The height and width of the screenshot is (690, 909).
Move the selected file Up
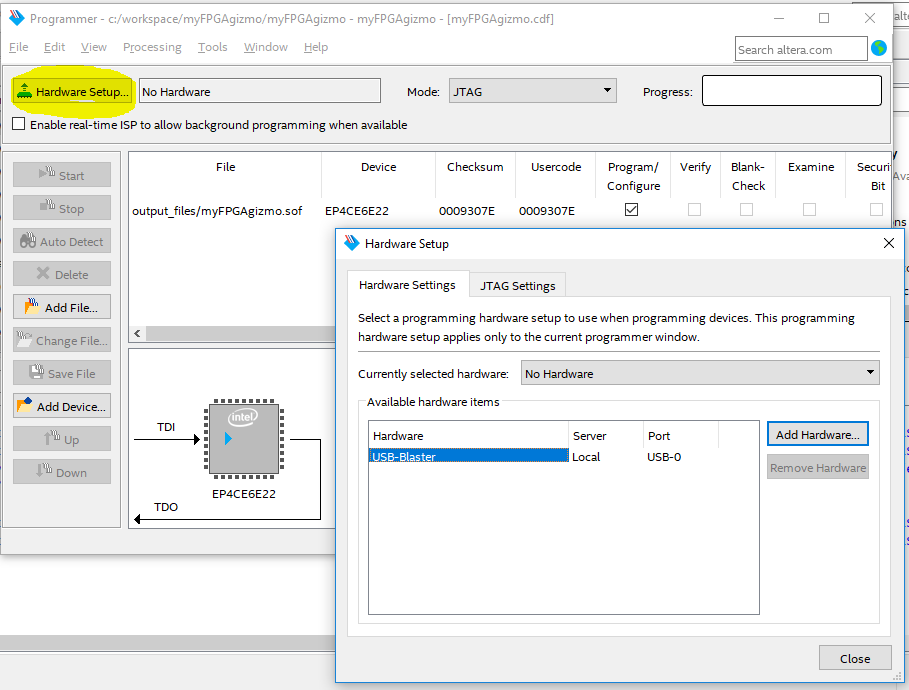click(x=62, y=440)
